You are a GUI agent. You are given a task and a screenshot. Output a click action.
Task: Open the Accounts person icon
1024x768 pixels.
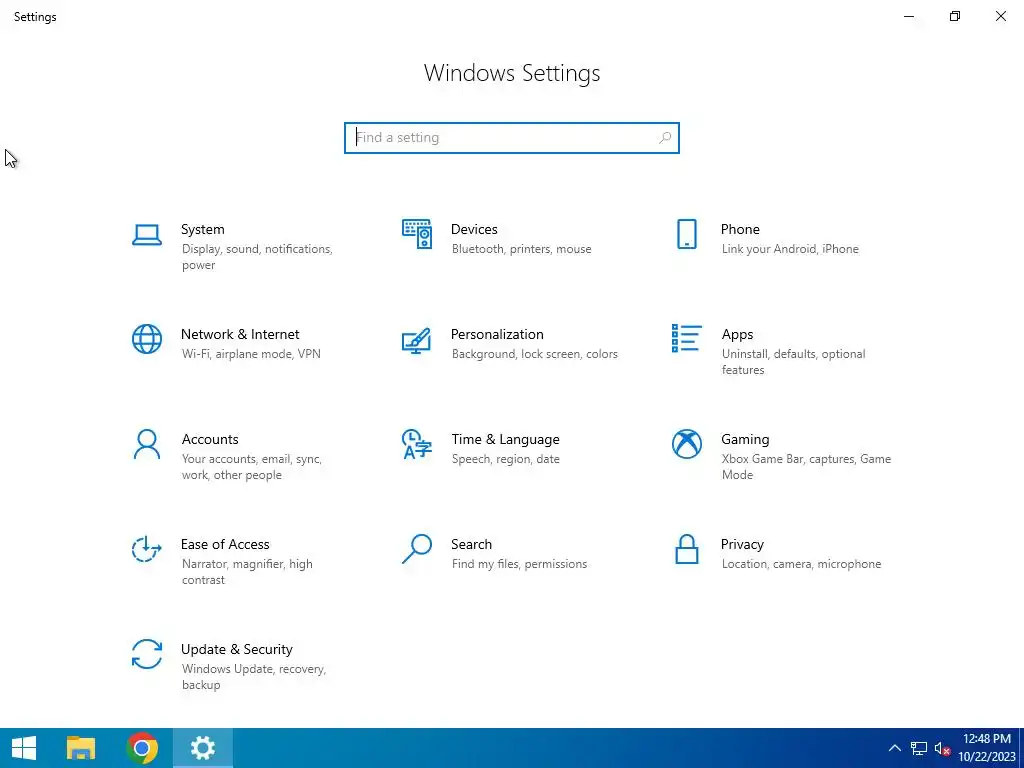click(x=147, y=444)
